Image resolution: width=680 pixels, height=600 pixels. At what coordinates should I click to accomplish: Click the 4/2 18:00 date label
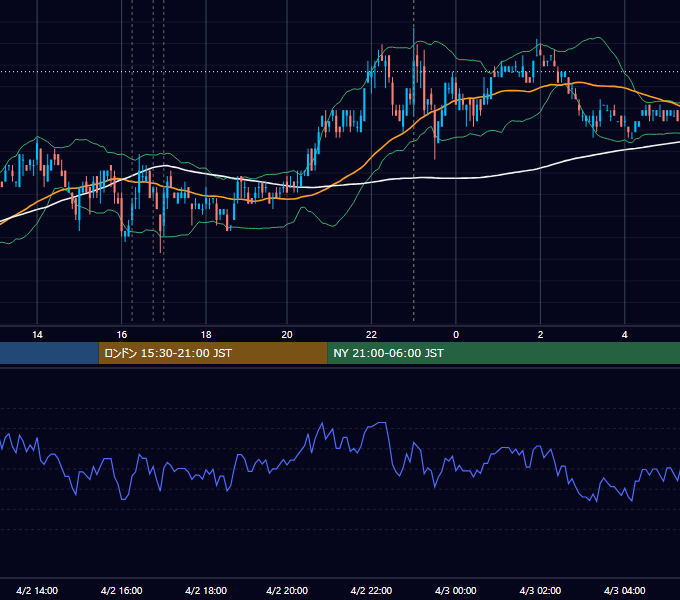(x=206, y=590)
